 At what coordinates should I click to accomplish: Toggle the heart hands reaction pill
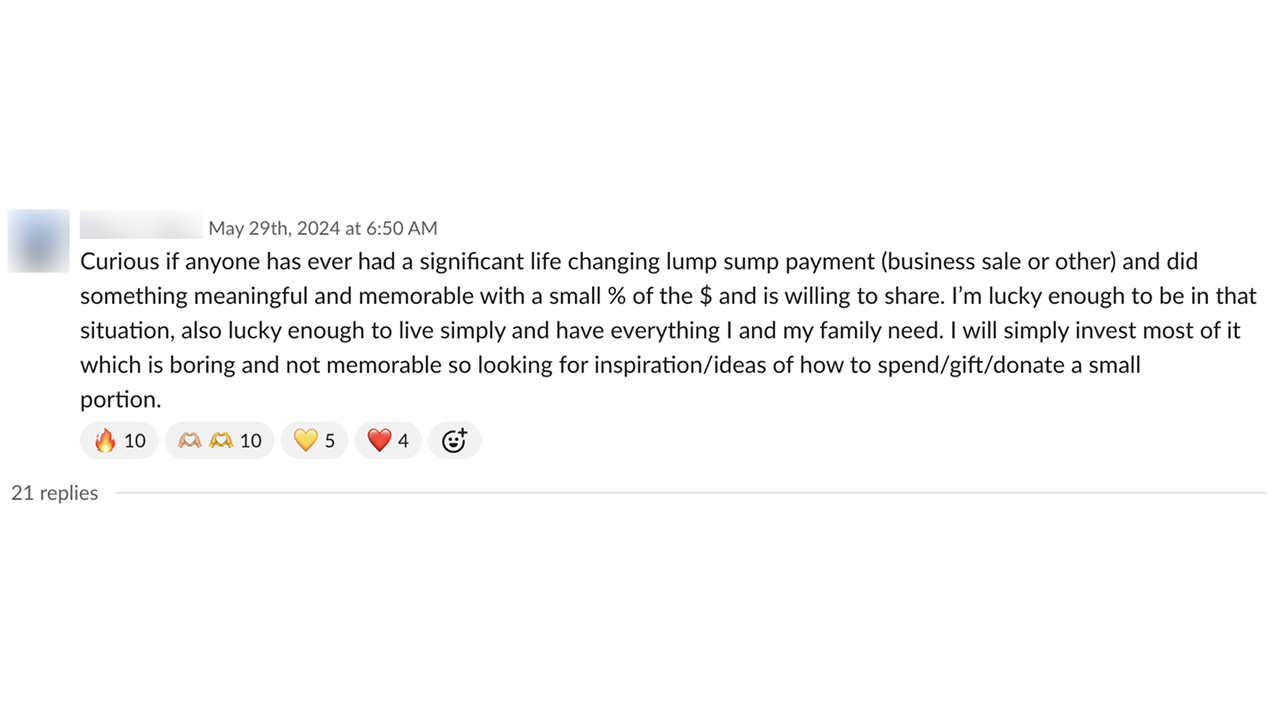pos(219,440)
